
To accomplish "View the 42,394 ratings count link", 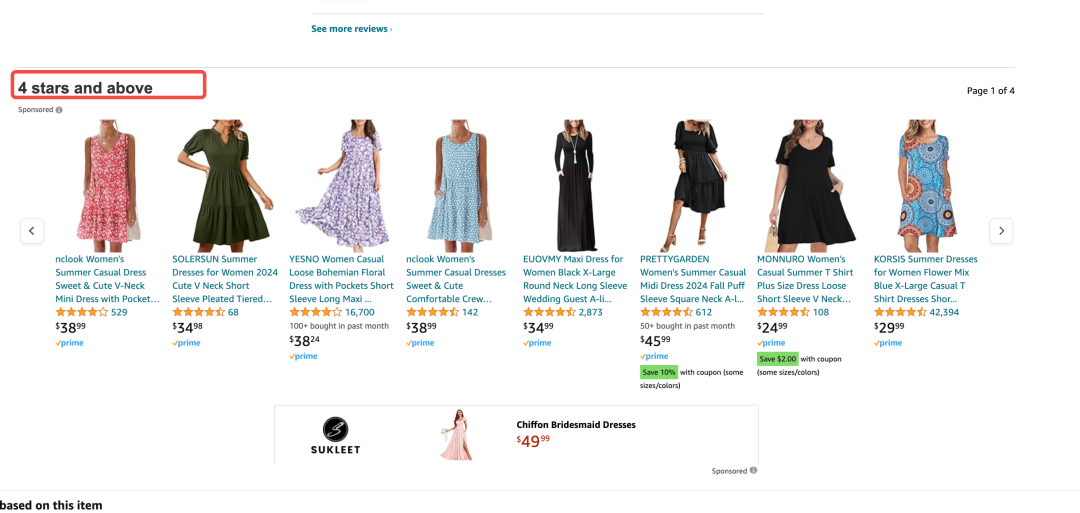I will pos(943,312).
